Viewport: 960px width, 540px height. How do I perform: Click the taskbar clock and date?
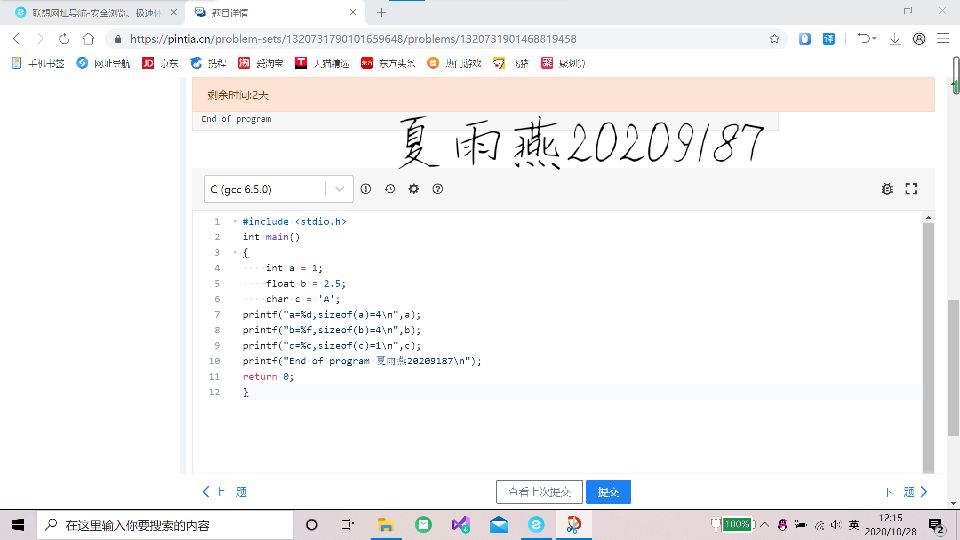891,525
